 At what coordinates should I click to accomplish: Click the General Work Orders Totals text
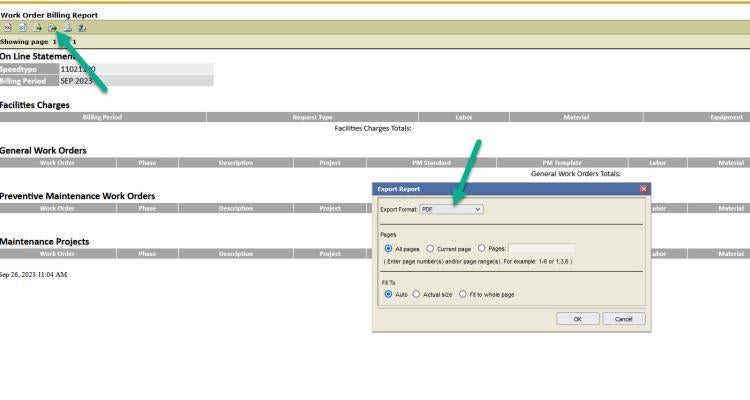click(576, 174)
